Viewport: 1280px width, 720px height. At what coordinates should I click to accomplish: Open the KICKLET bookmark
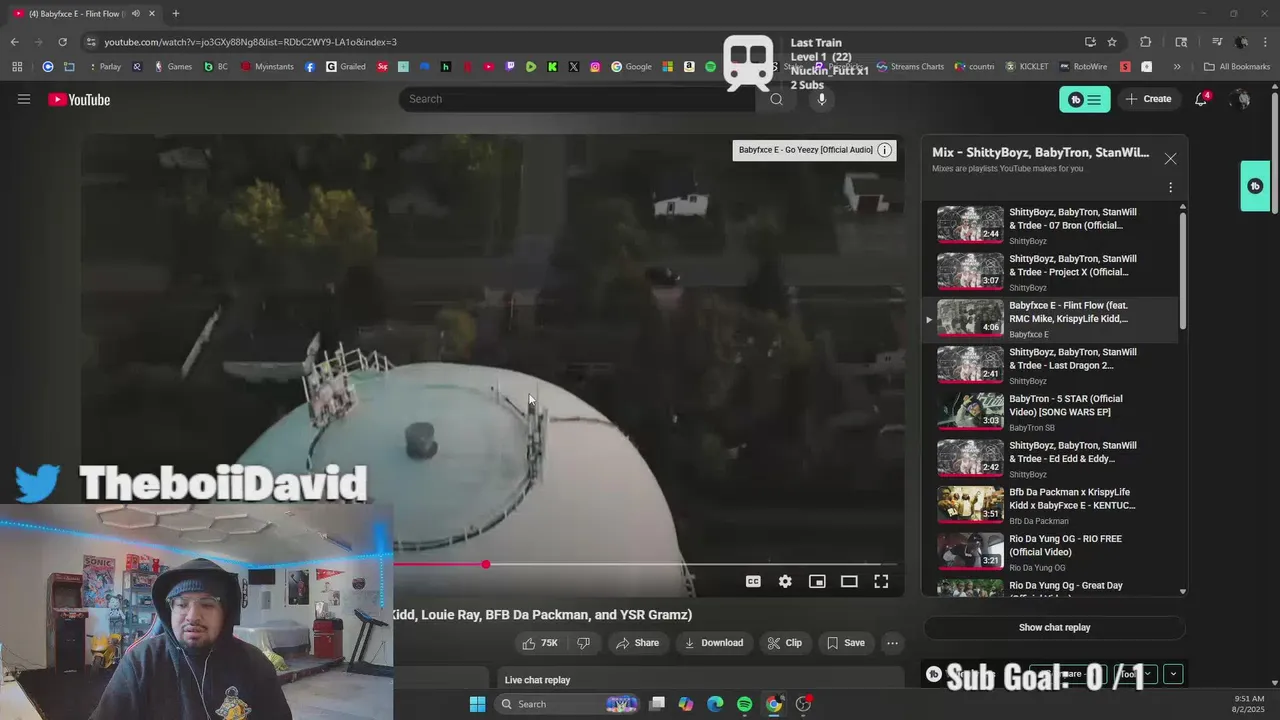tap(1027, 67)
